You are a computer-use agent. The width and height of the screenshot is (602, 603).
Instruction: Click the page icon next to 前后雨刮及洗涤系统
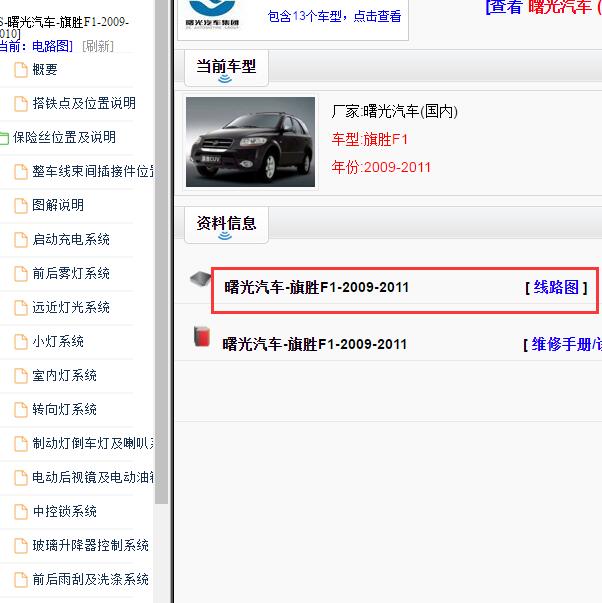point(21,580)
